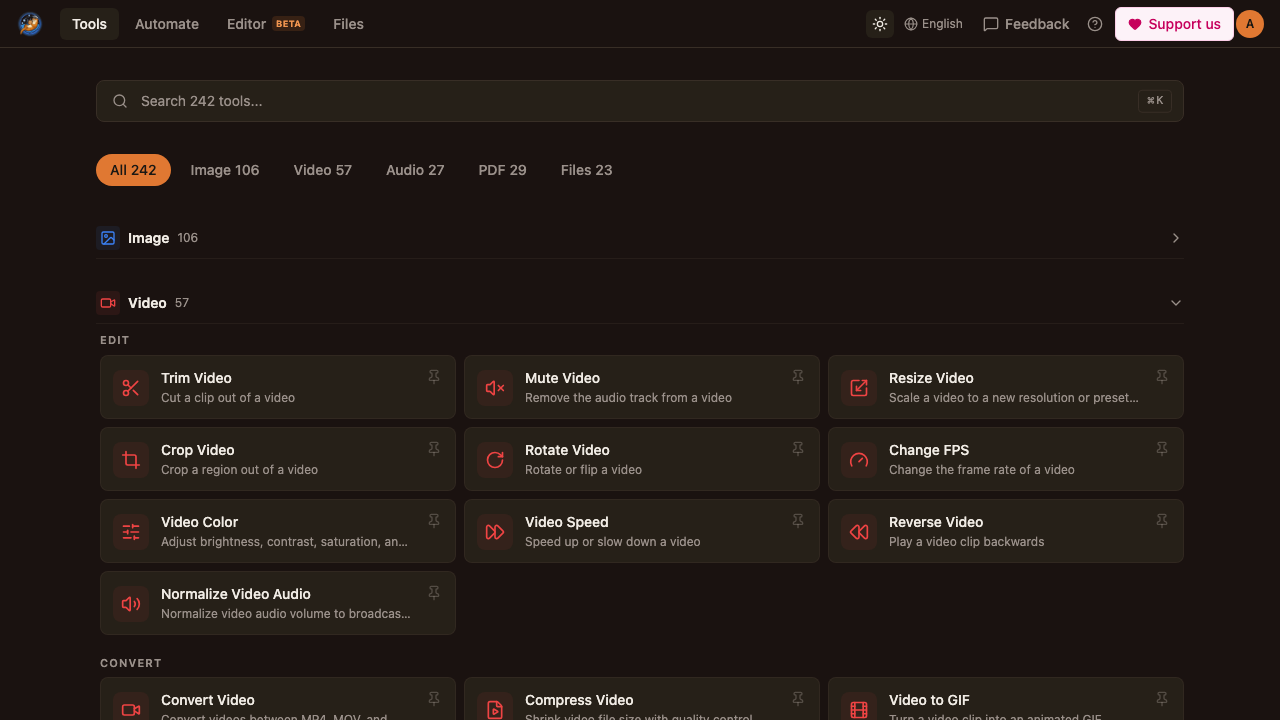This screenshot has width=1280, height=720.
Task: Click the Support us button
Action: pyautogui.click(x=1174, y=24)
